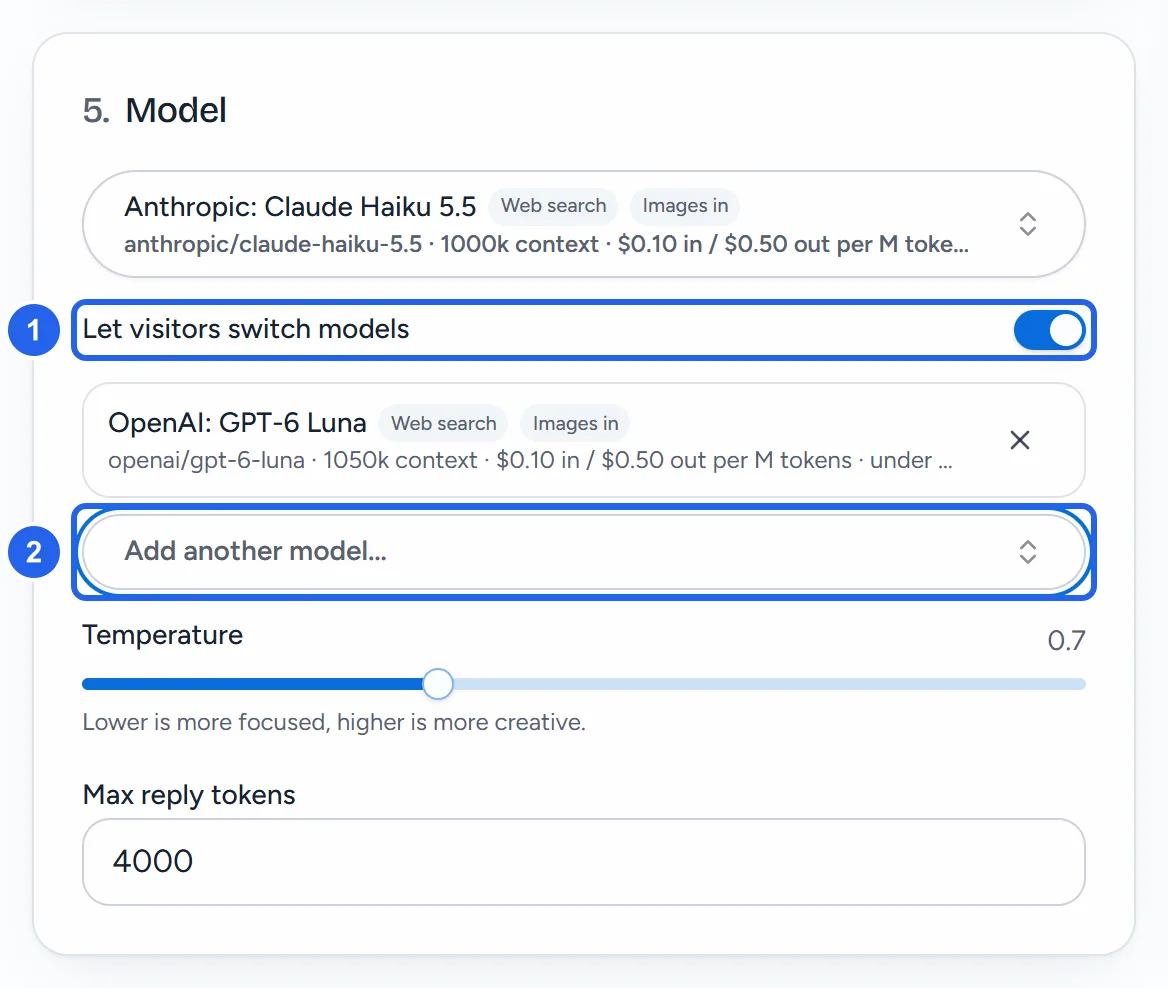
Task: Click the Let visitors switch models label
Action: coord(246,329)
